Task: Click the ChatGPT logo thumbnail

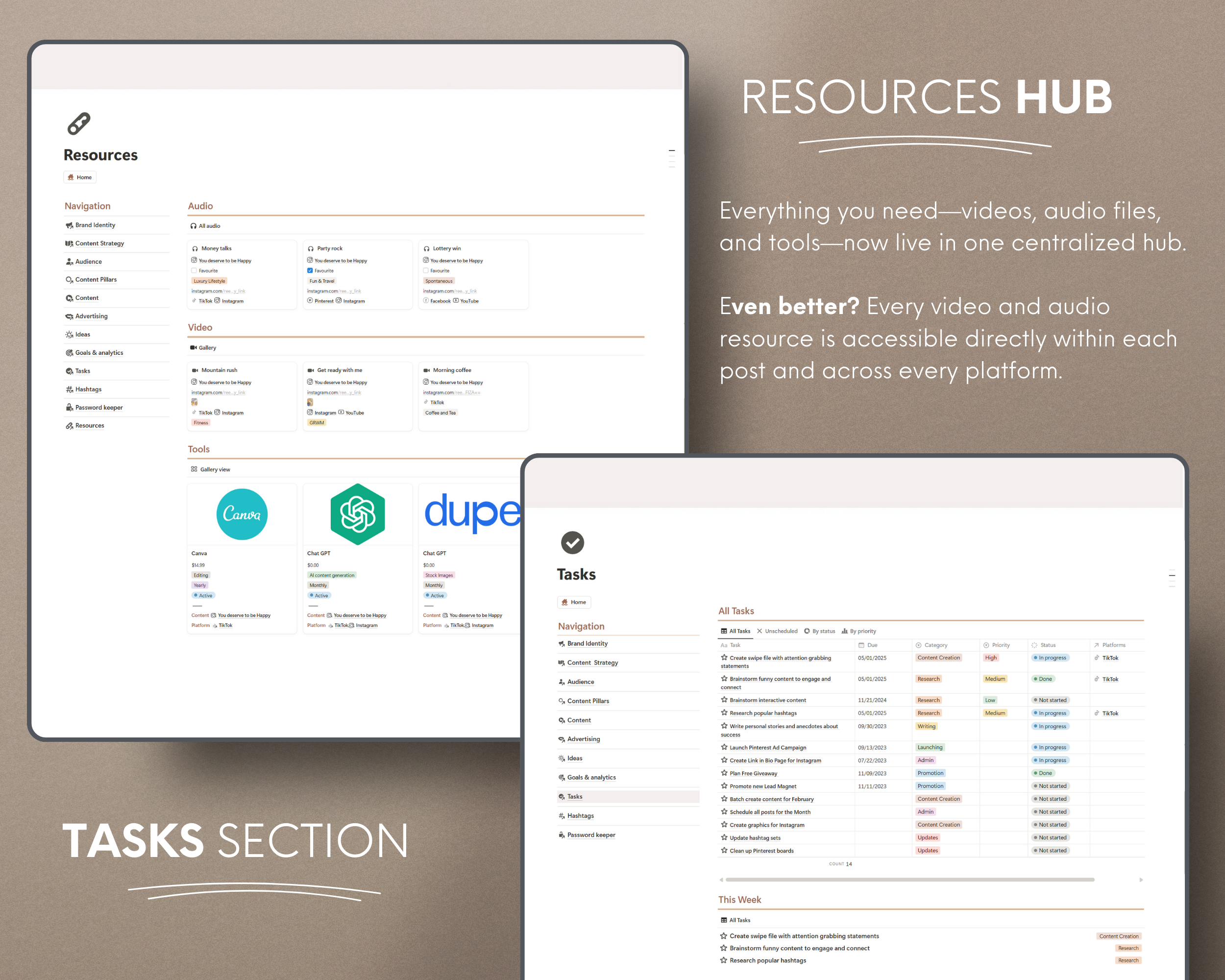Action: [357, 514]
